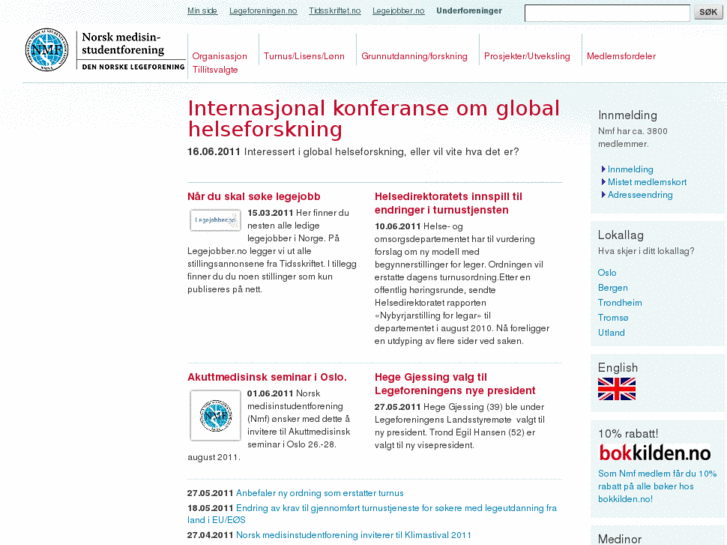Select Prosjekter/Utveksling menu

tap(527, 56)
